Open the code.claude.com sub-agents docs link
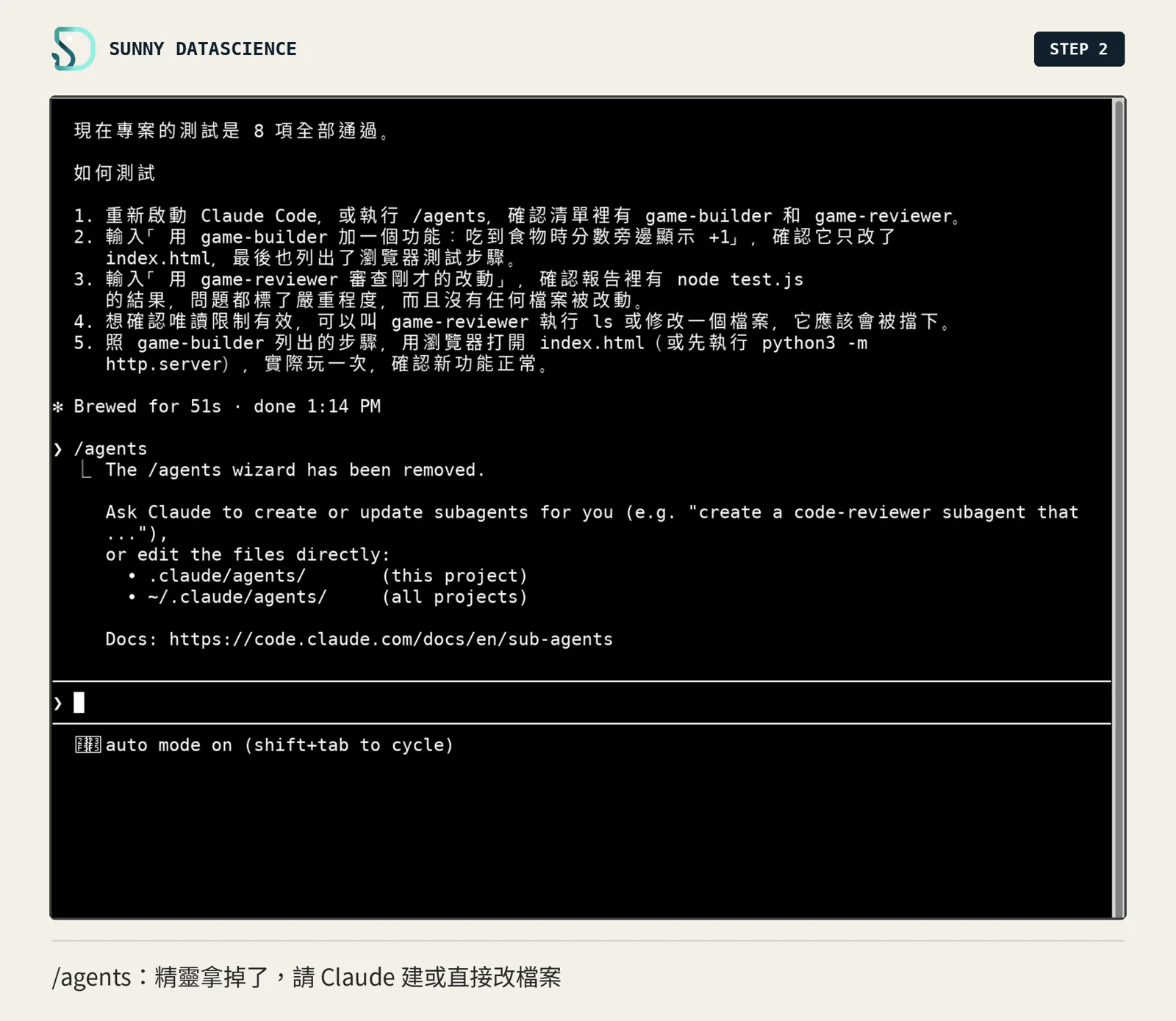This screenshot has height=1021, width=1176. pos(391,640)
